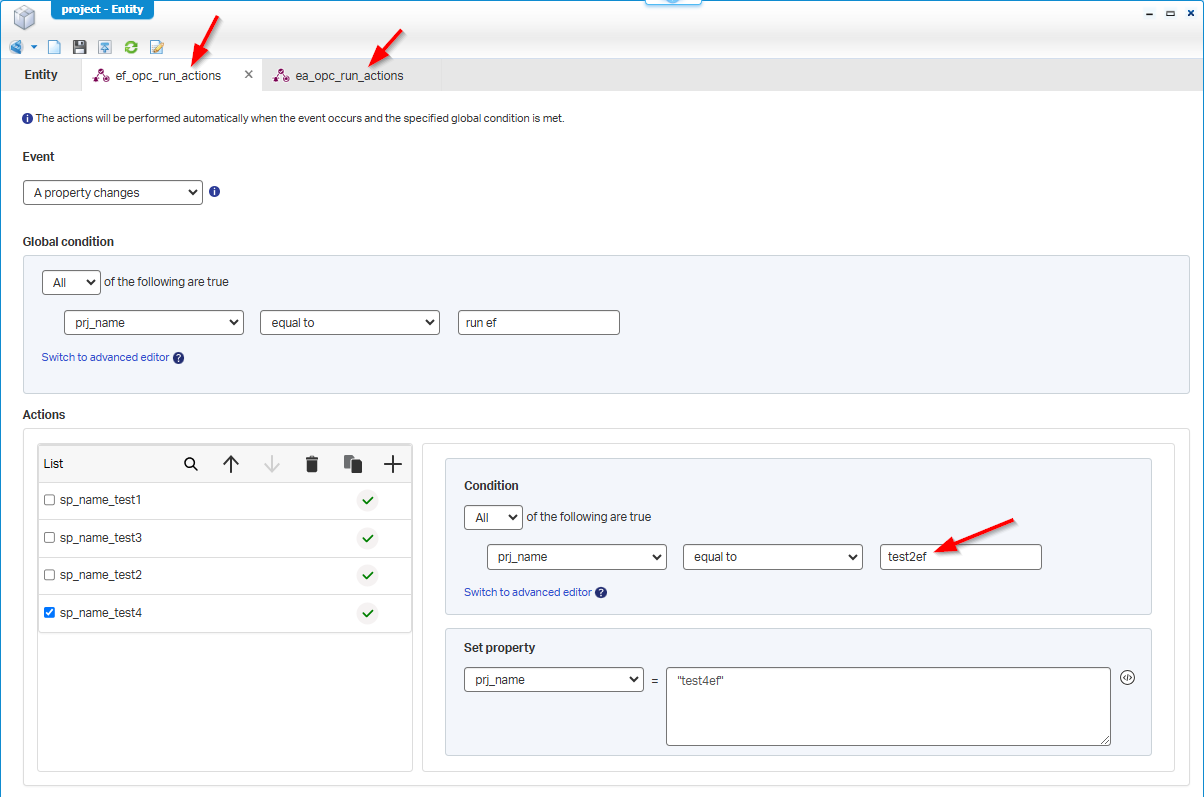
Task: Tick the sp_name_test3 checkbox
Action: (49, 538)
